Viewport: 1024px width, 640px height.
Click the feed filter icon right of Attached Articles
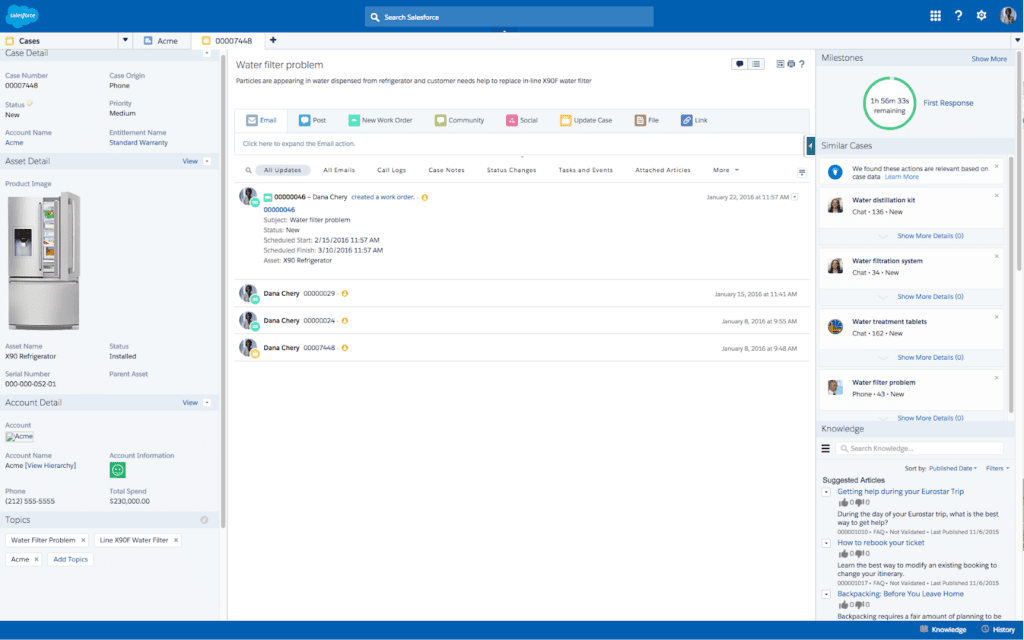pos(801,171)
